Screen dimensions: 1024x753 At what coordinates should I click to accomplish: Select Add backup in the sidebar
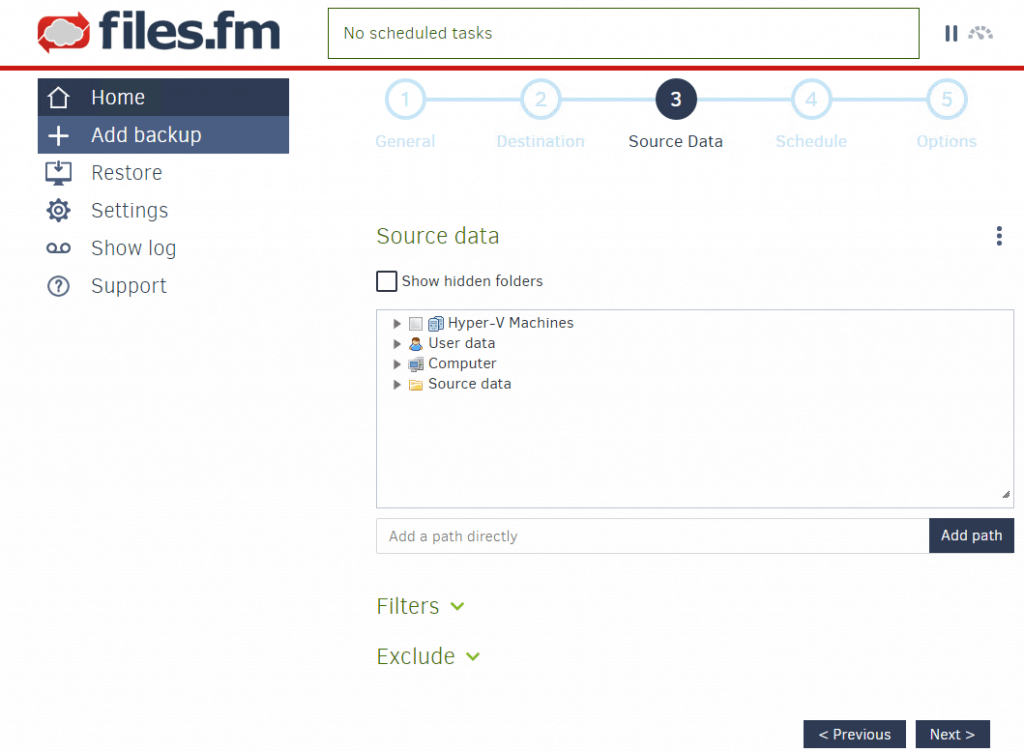pyautogui.click(x=163, y=135)
